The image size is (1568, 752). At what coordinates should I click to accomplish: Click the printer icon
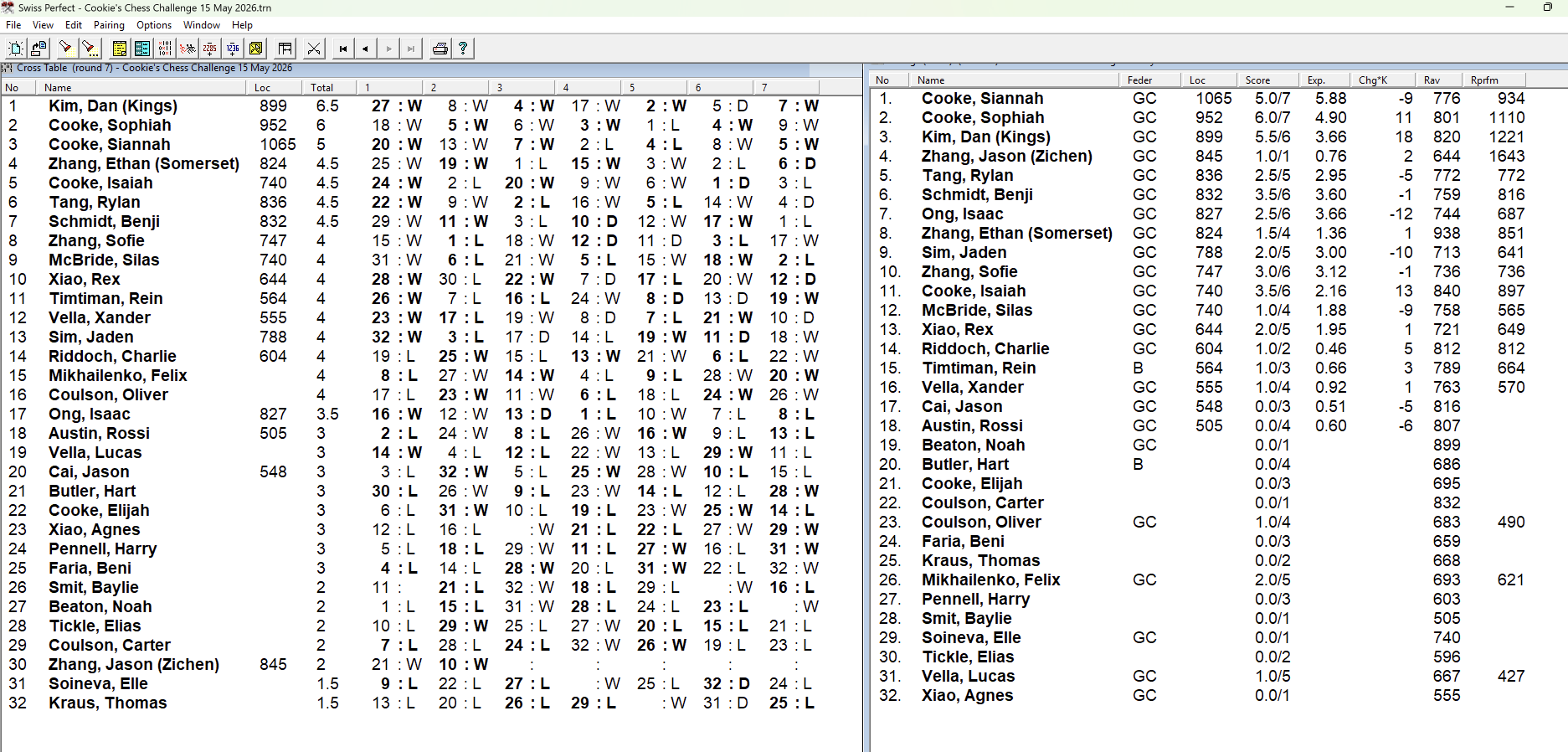440,49
